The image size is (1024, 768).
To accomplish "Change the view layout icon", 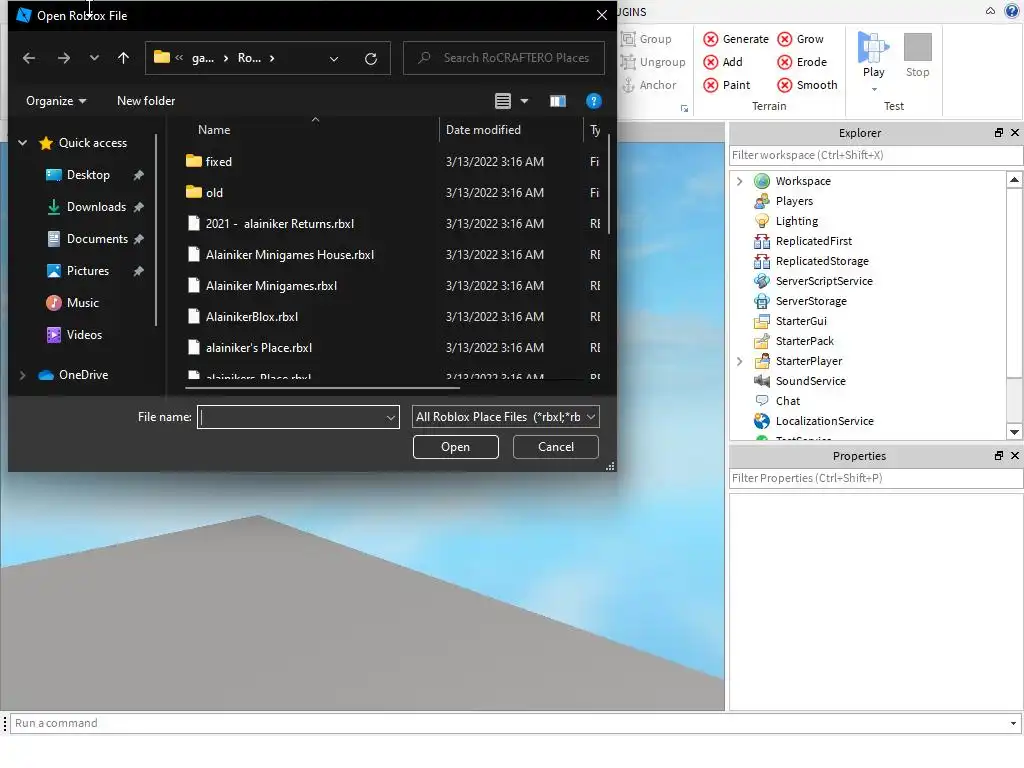I will (x=503, y=101).
